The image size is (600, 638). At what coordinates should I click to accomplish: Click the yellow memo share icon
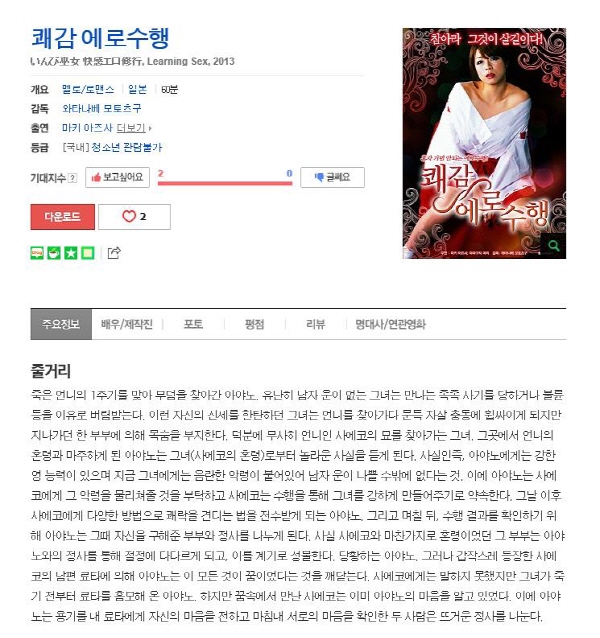[x=88, y=253]
